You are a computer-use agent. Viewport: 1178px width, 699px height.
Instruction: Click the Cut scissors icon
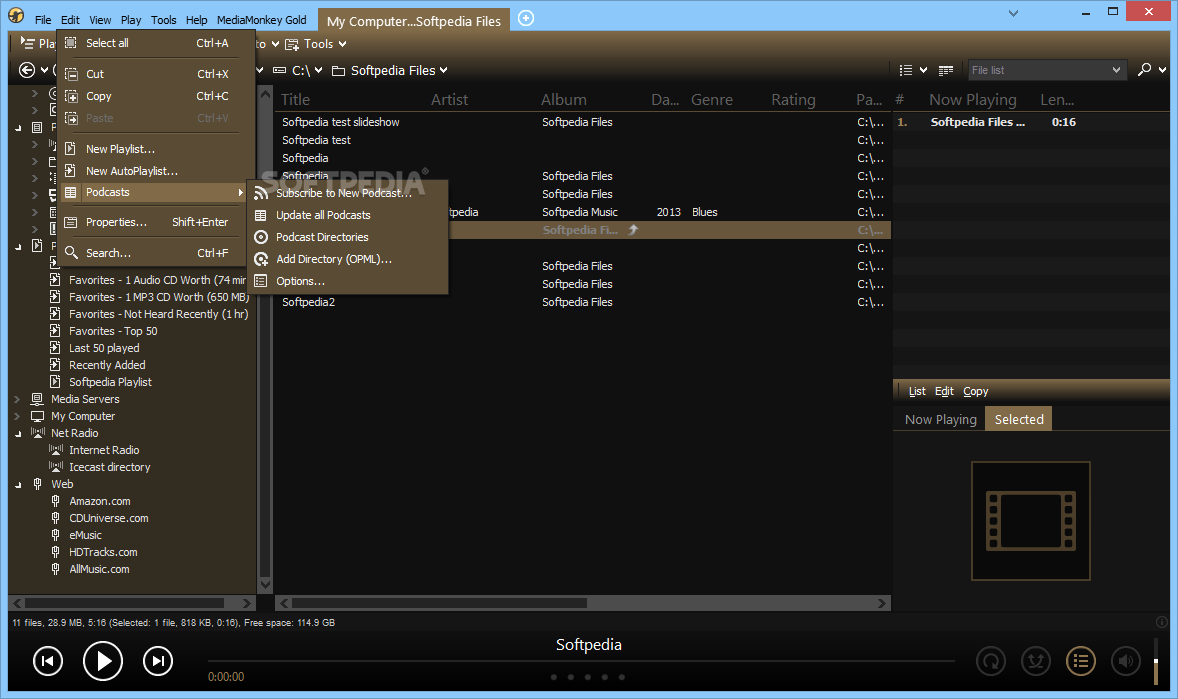[71, 74]
